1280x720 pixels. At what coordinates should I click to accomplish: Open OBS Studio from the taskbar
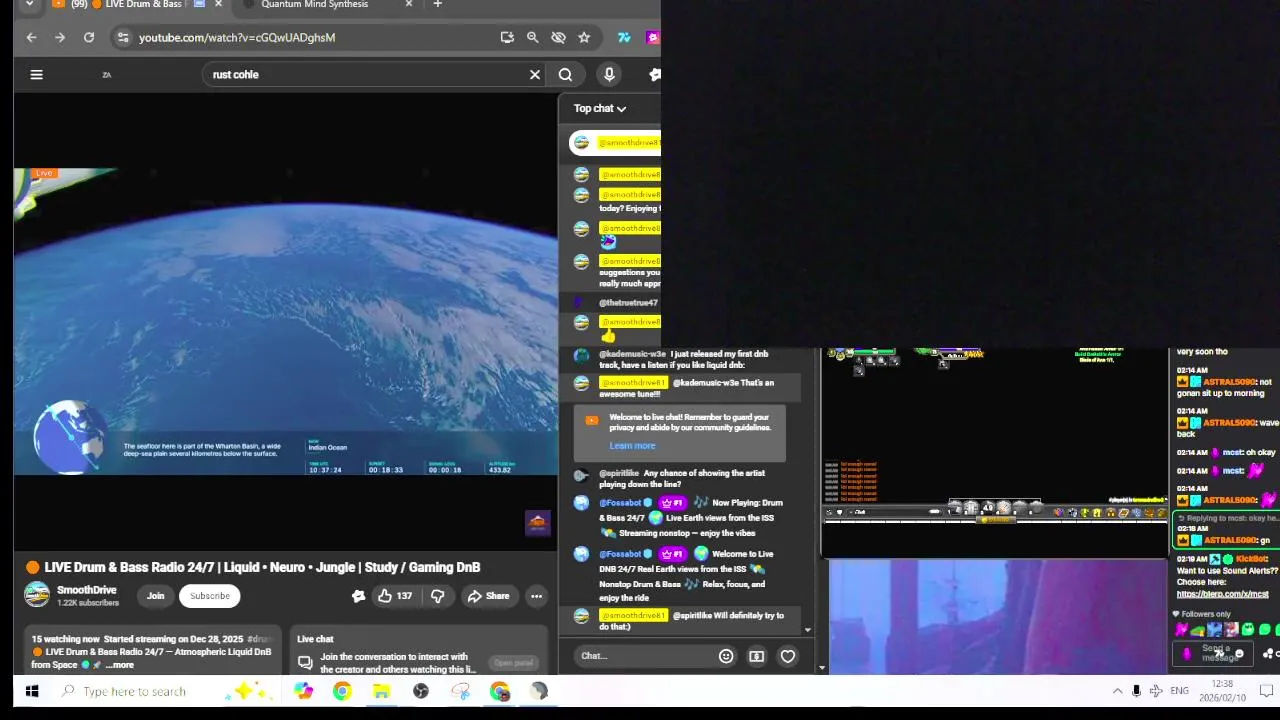click(421, 691)
